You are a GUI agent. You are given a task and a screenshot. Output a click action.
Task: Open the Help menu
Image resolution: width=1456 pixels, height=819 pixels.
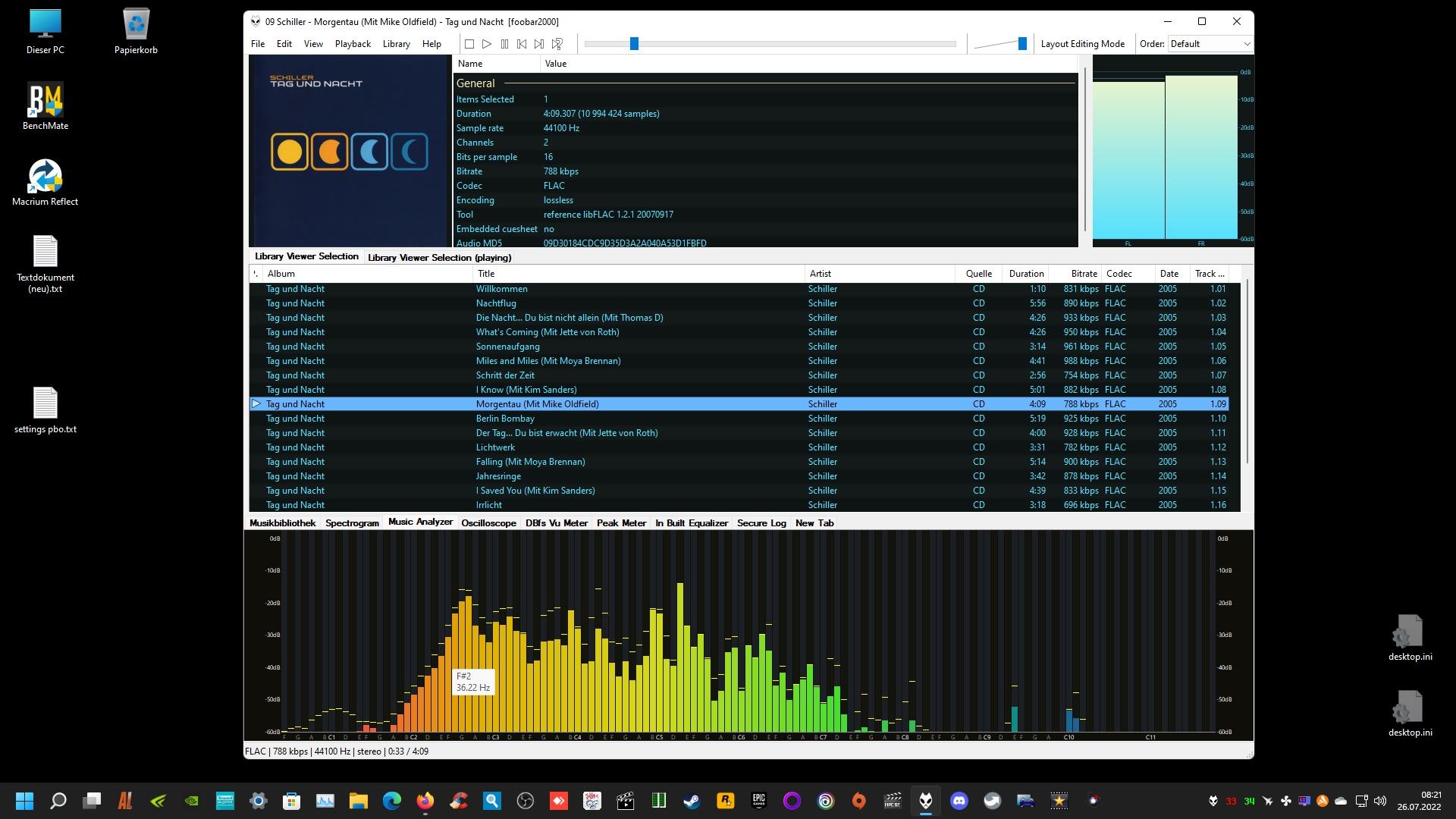(431, 44)
